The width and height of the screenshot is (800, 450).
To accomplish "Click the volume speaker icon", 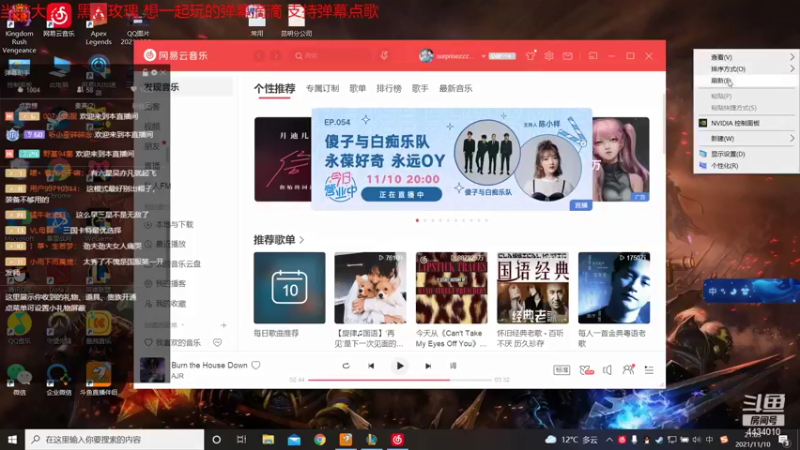I will 607,370.
